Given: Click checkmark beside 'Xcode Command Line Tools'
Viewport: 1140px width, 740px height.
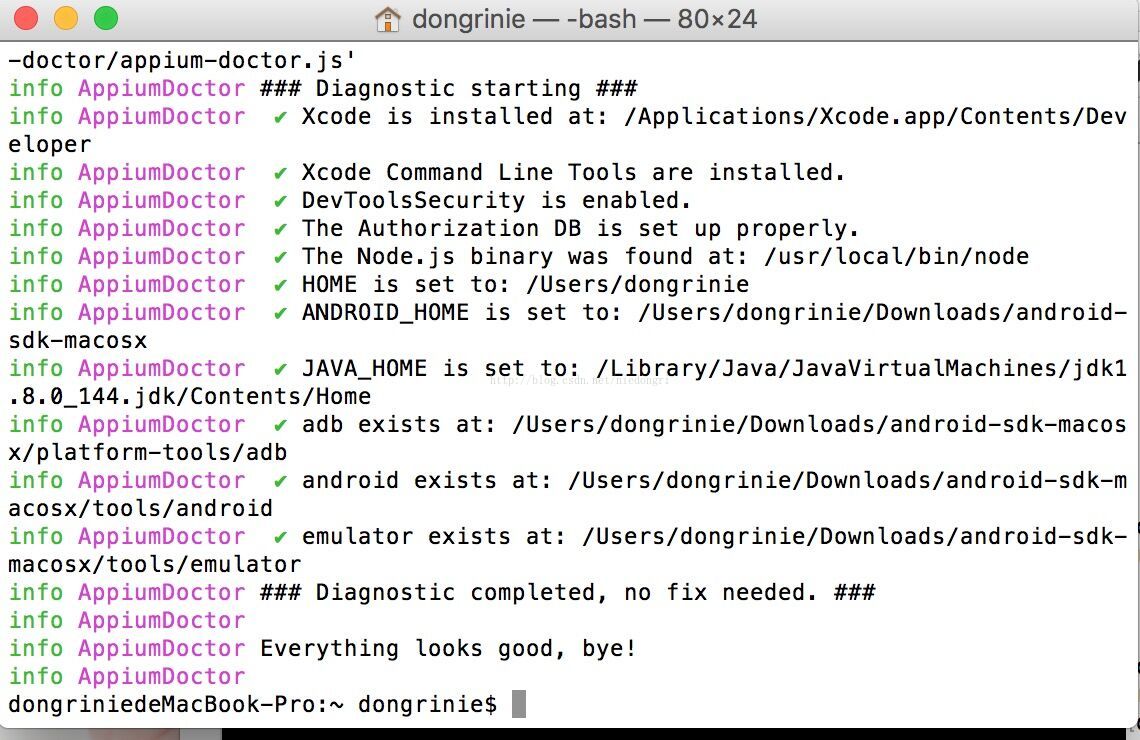Looking at the screenshot, I should pos(281,173).
